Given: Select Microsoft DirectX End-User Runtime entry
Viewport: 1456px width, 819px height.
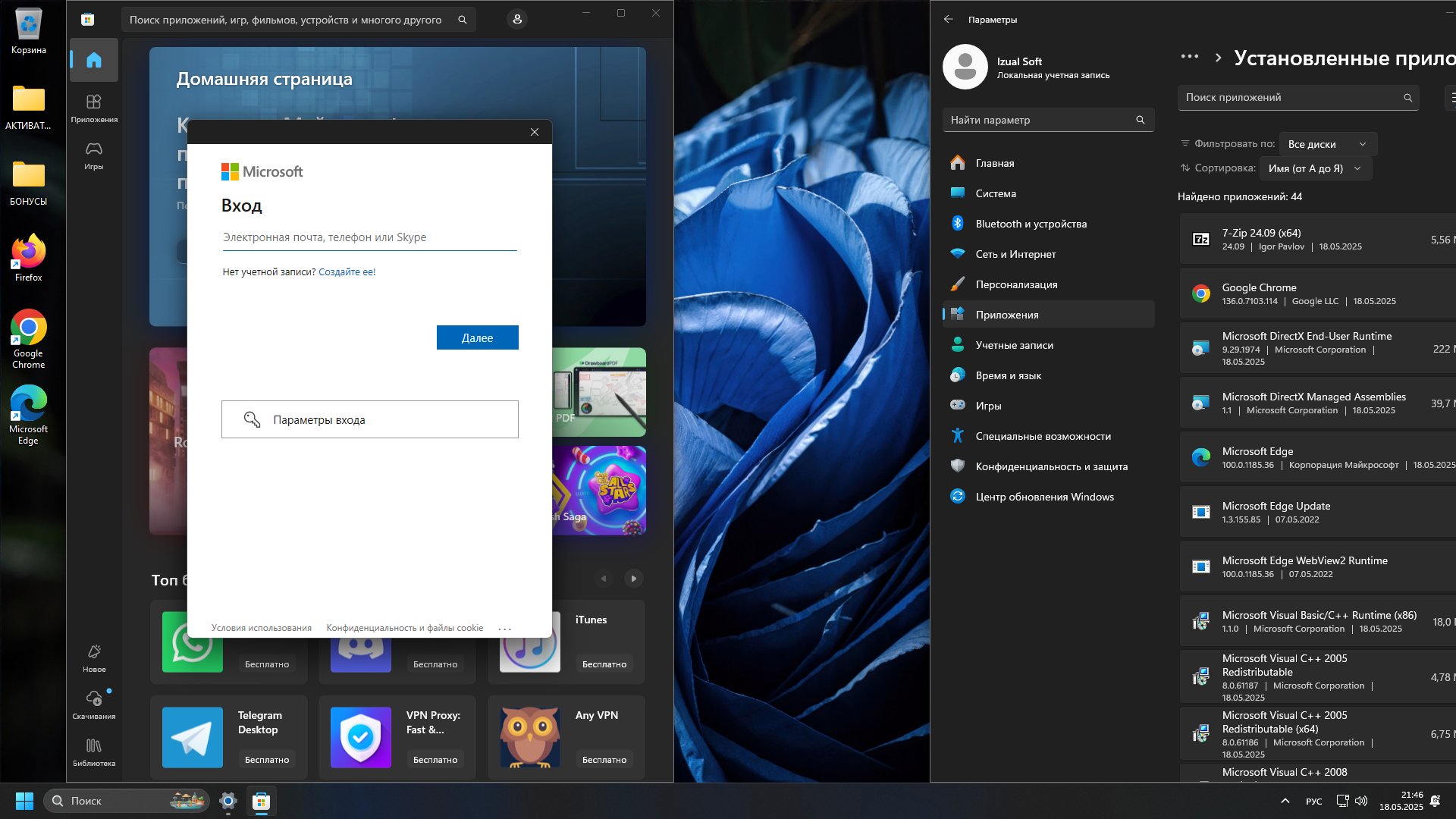Looking at the screenshot, I should pos(1318,348).
